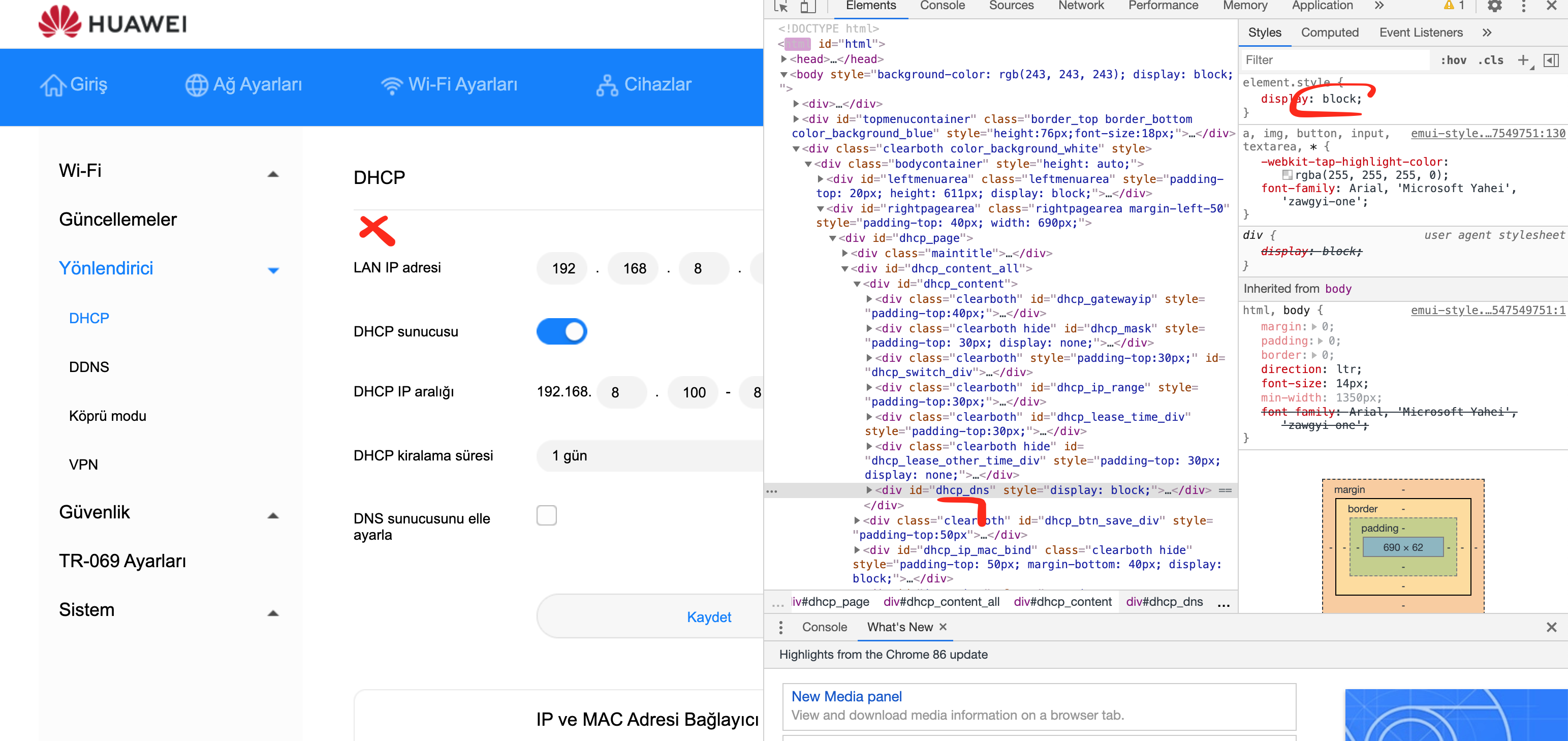Edit the DHCP range start field 100

tap(694, 392)
